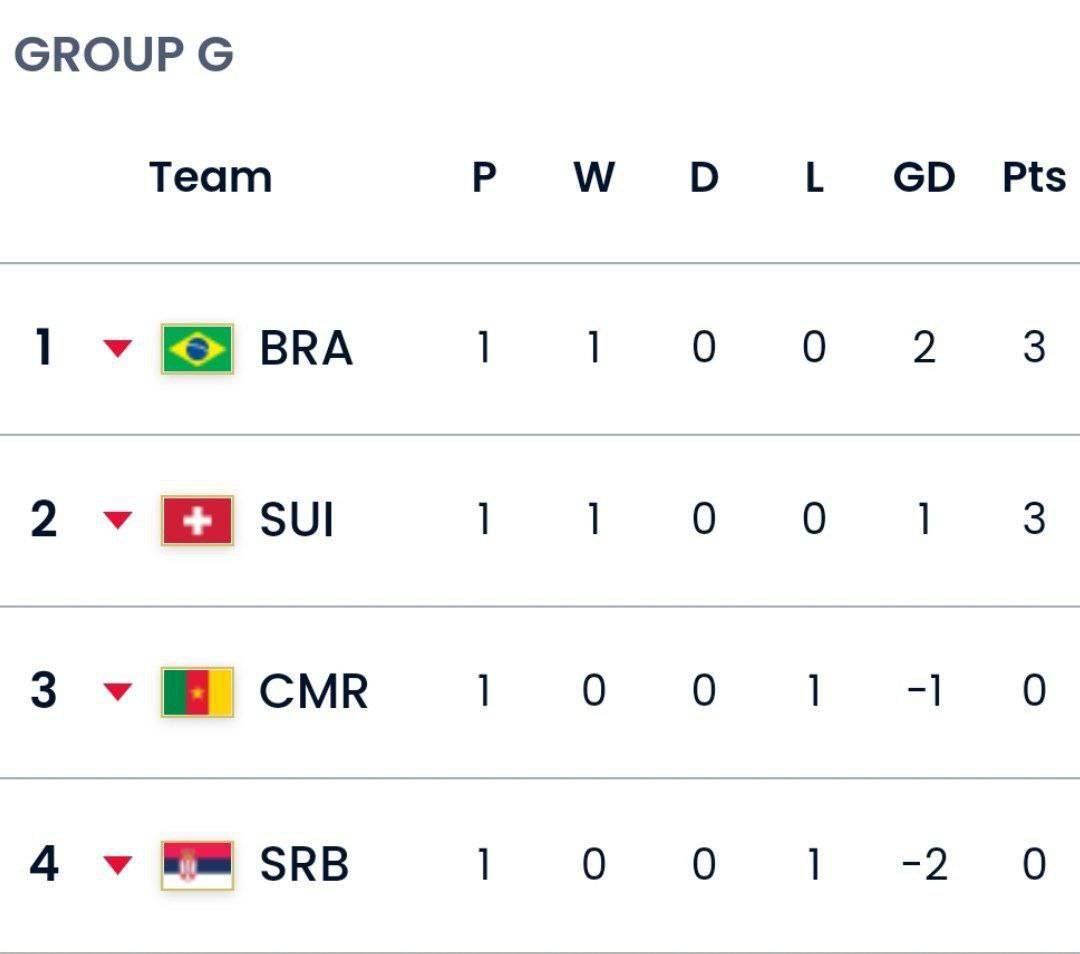Viewport: 1080px width, 954px height.
Task: Click red arrow next to SRB
Action: 117,865
